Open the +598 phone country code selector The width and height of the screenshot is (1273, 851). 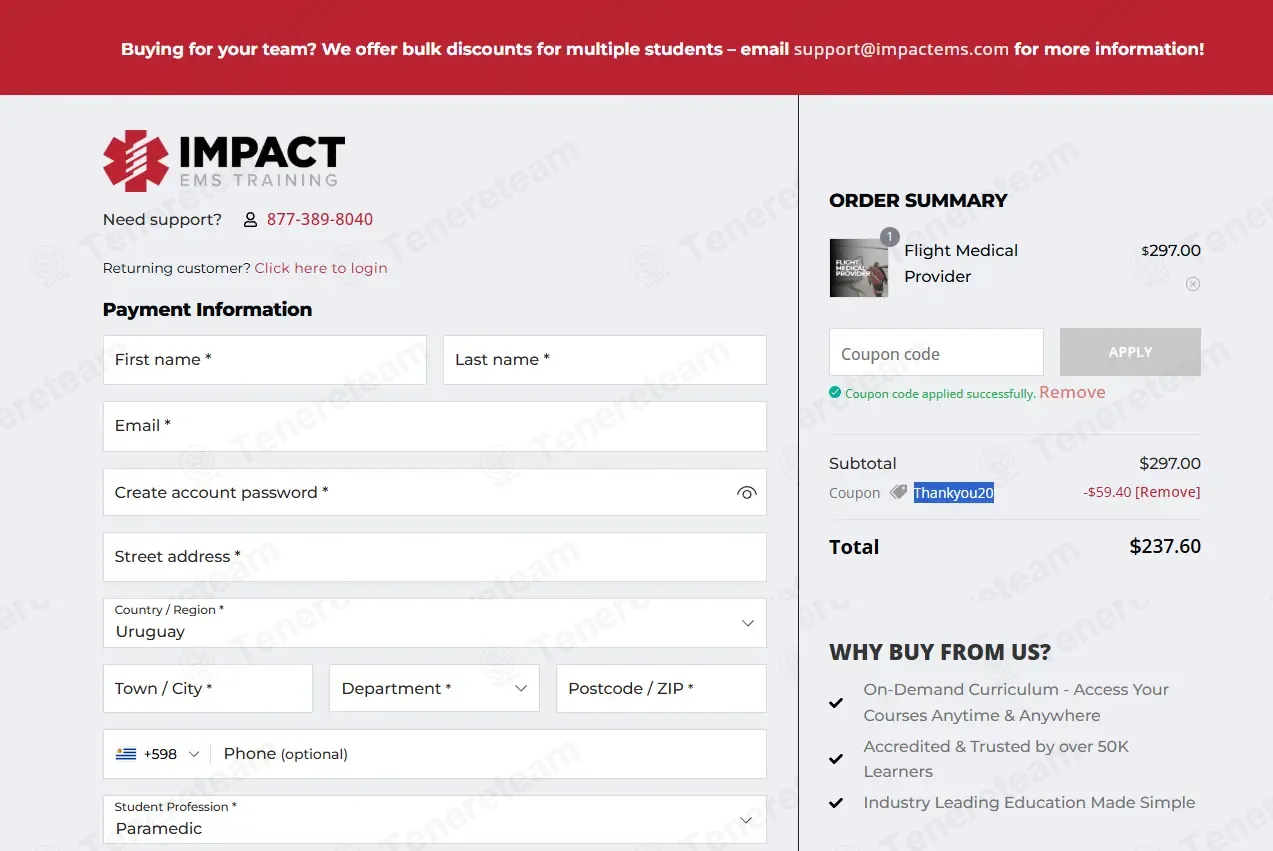pos(158,754)
